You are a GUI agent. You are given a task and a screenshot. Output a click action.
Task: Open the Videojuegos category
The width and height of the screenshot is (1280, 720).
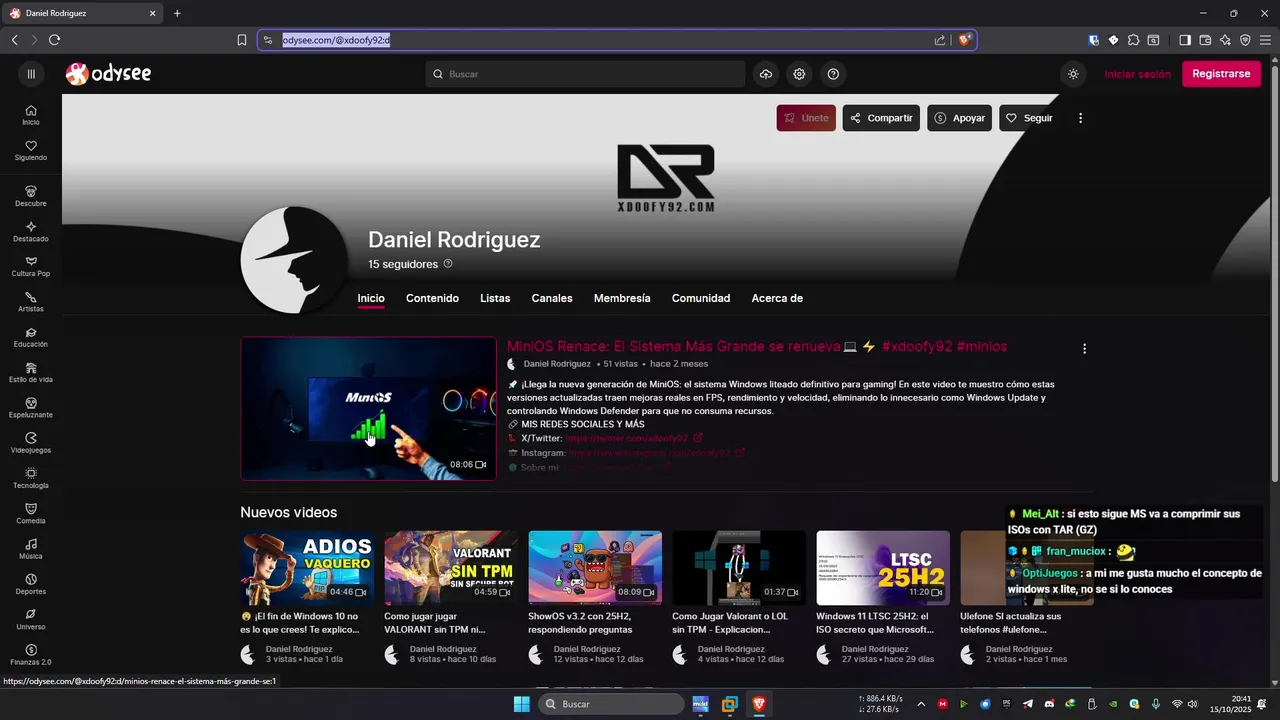31,444
